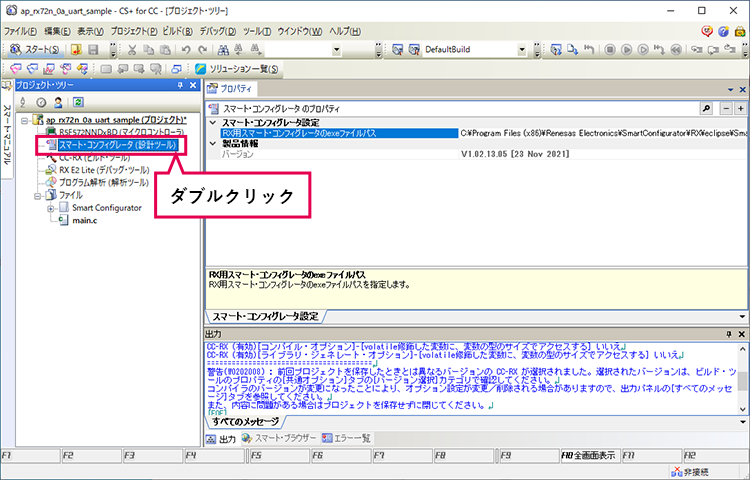Screen dimensions: 750x480
Task: Click the step in debug icon
Action: point(696,49)
